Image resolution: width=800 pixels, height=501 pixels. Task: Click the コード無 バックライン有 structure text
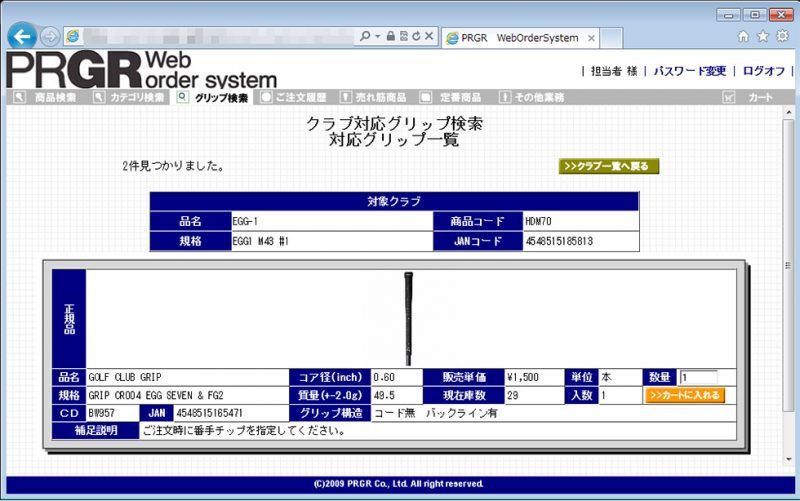tap(436, 413)
